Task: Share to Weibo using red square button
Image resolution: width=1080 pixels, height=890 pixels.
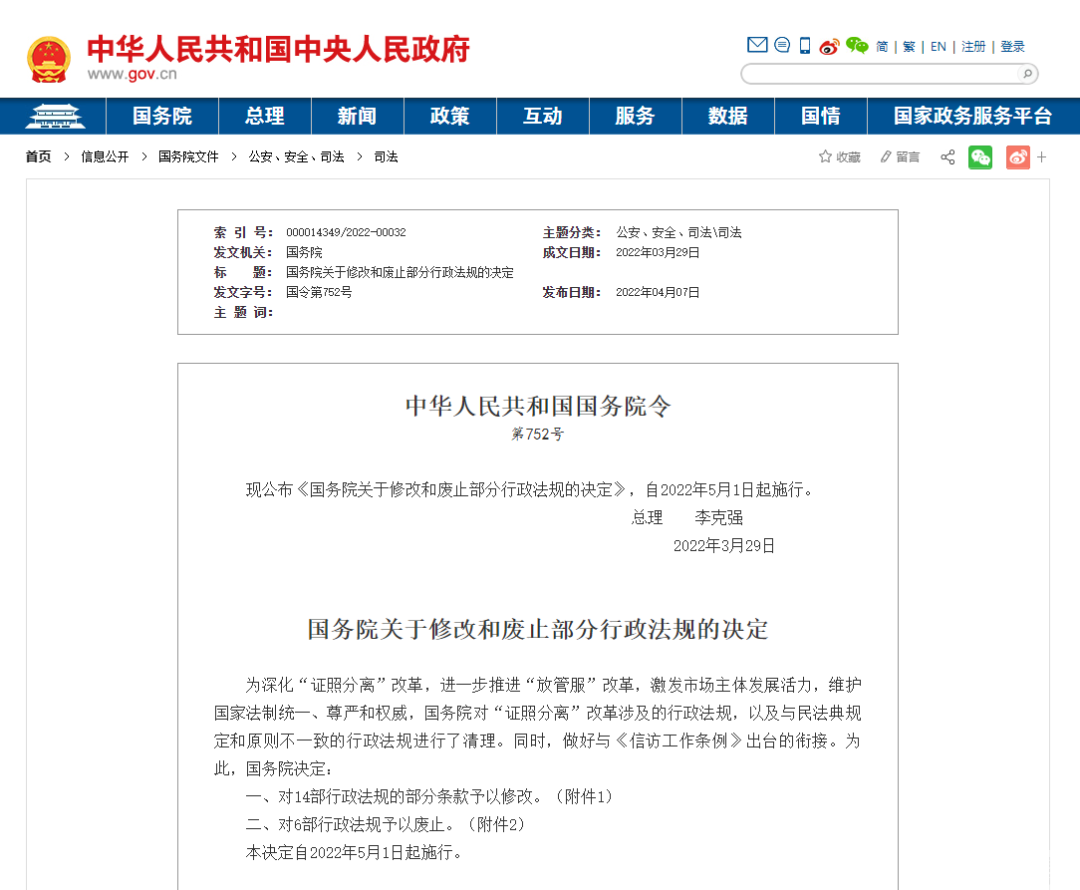Action: [1017, 157]
